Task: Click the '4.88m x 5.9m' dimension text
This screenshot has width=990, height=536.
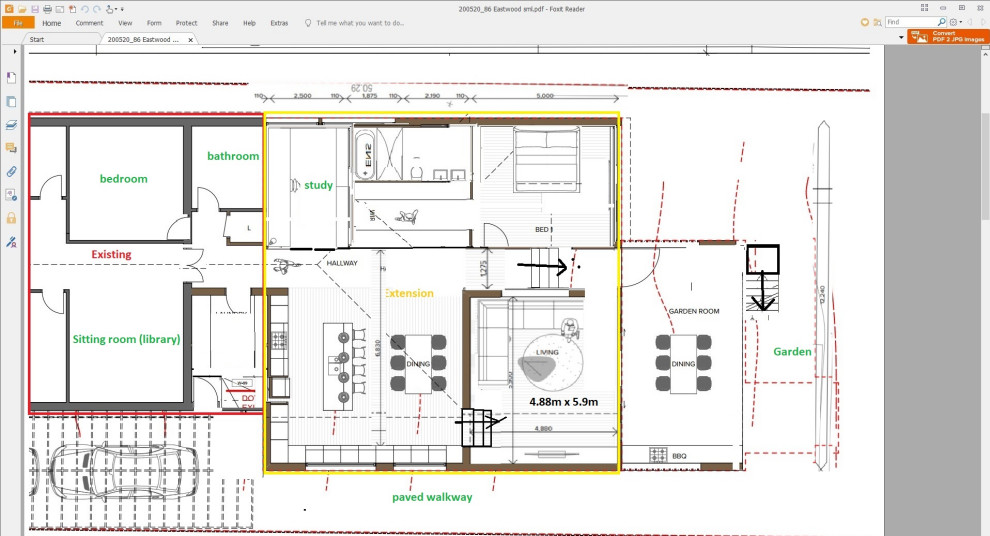Action: click(564, 402)
